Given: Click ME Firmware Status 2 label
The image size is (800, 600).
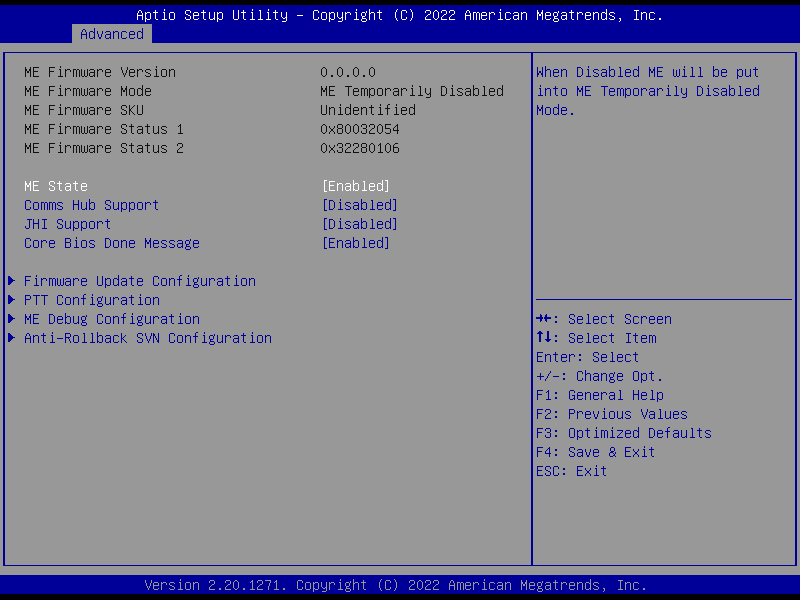Looking at the screenshot, I should pyautogui.click(x=104, y=148).
